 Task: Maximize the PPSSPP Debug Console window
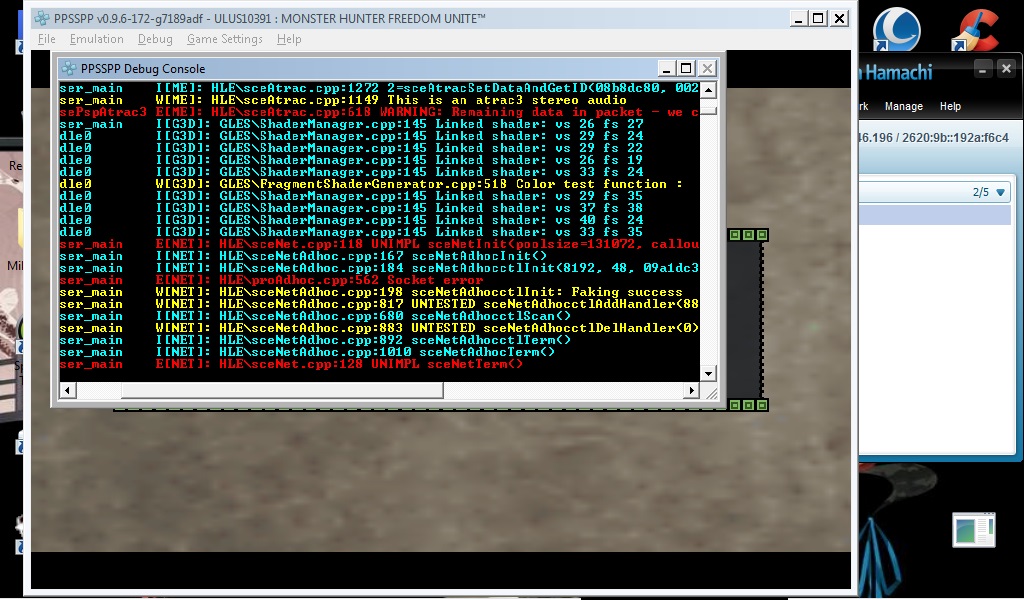685,68
